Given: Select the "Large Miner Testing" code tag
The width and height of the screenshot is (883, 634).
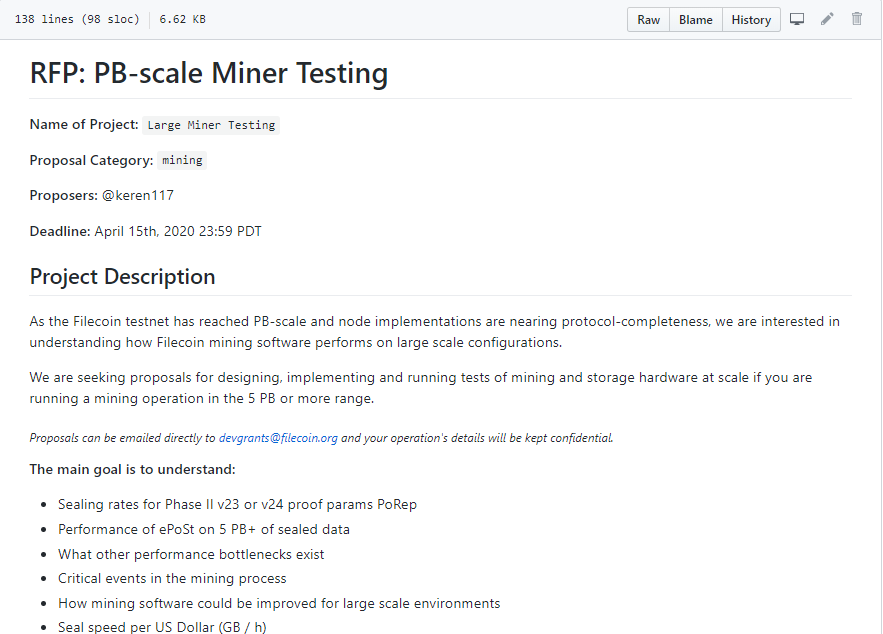Looking at the screenshot, I should coord(211,125).
